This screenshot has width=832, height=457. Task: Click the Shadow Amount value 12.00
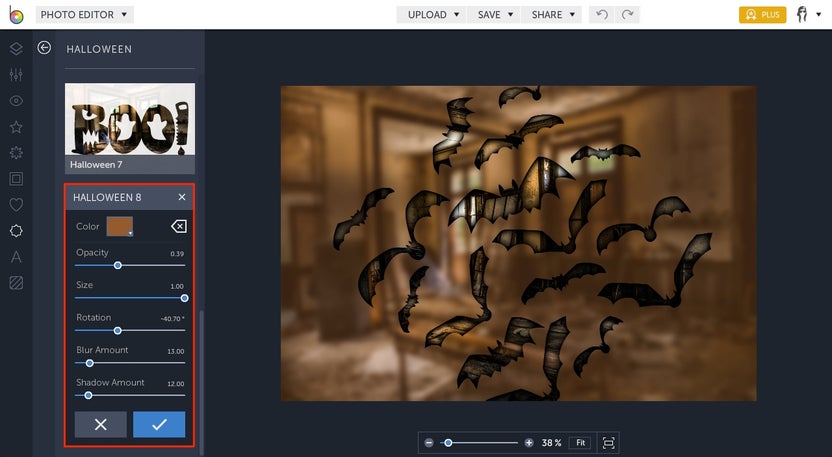pos(176,384)
